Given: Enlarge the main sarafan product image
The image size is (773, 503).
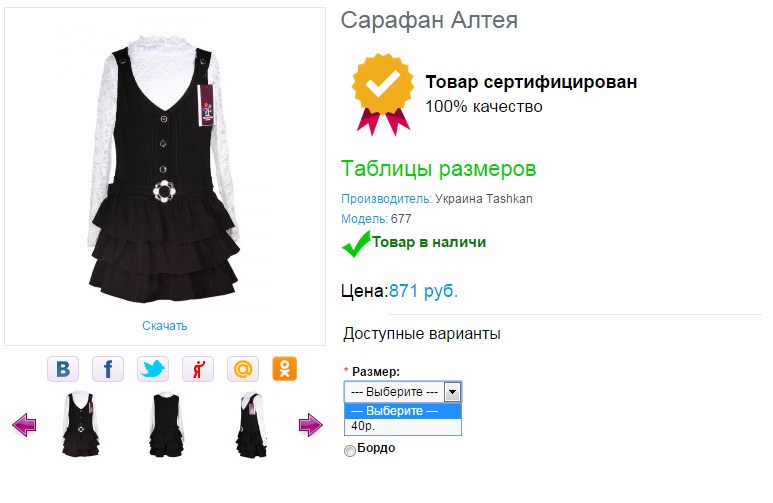Looking at the screenshot, I should point(164,169).
